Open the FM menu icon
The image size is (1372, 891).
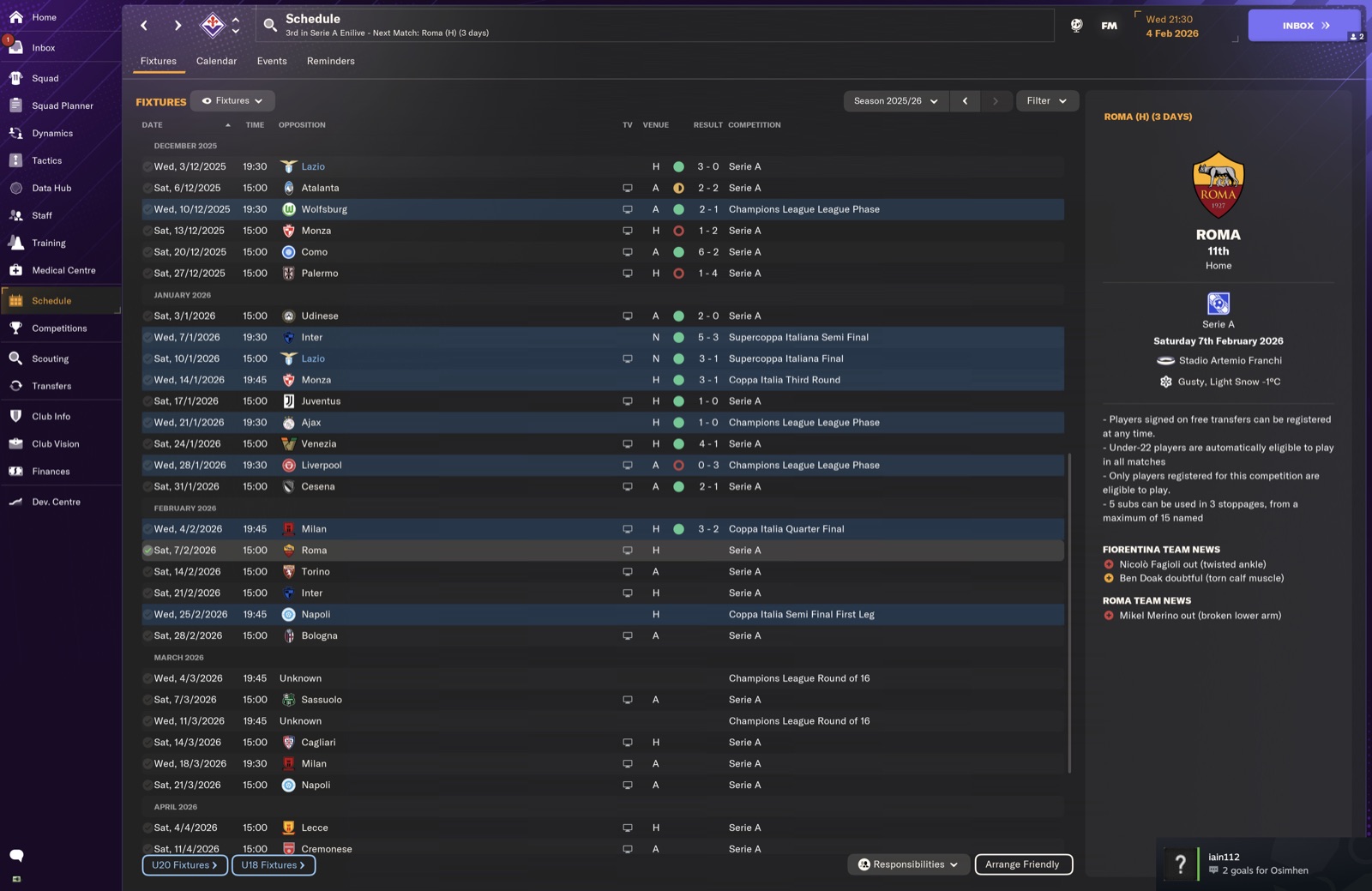(1109, 26)
